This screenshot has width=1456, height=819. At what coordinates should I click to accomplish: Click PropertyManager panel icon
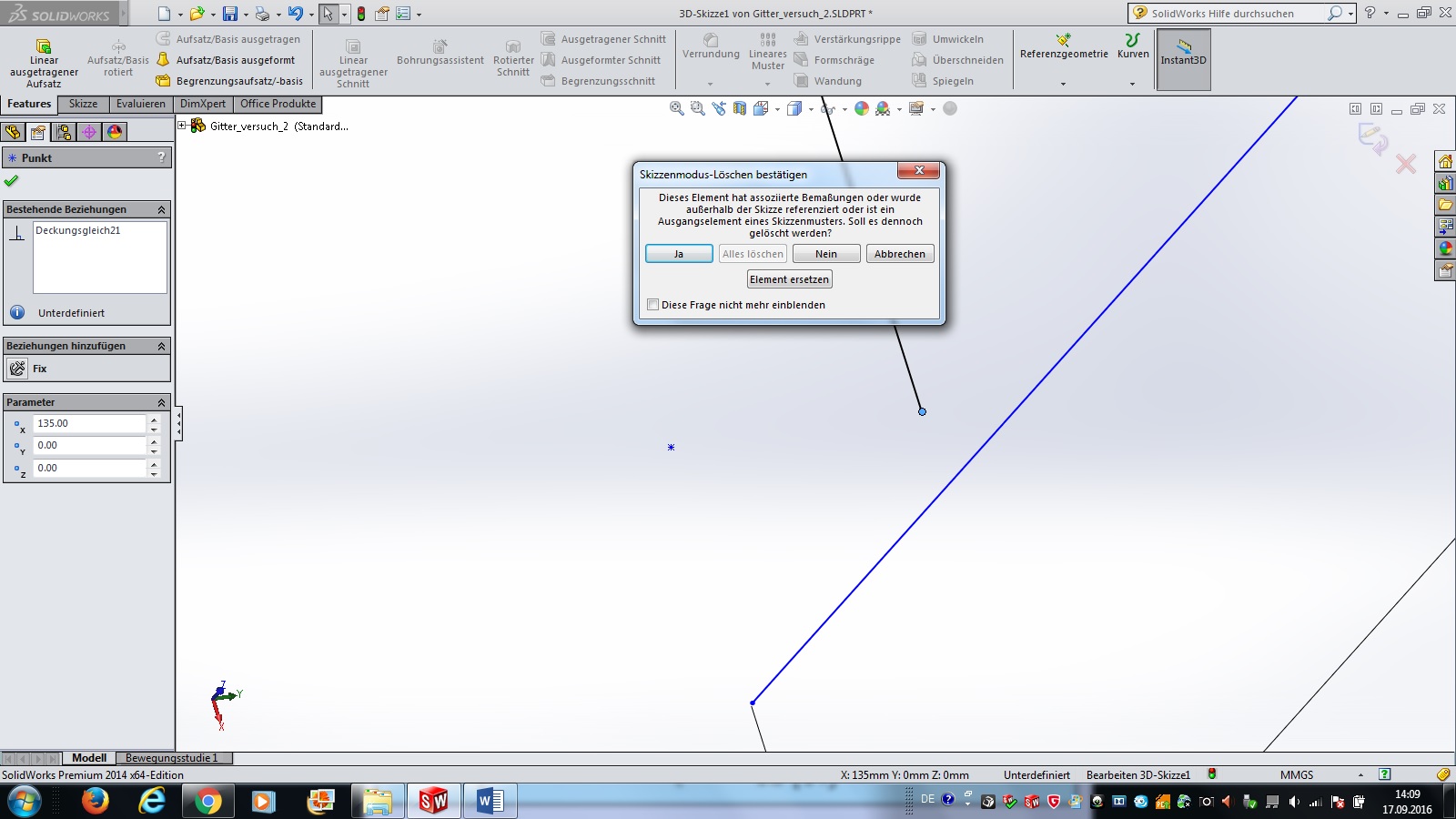(38, 132)
